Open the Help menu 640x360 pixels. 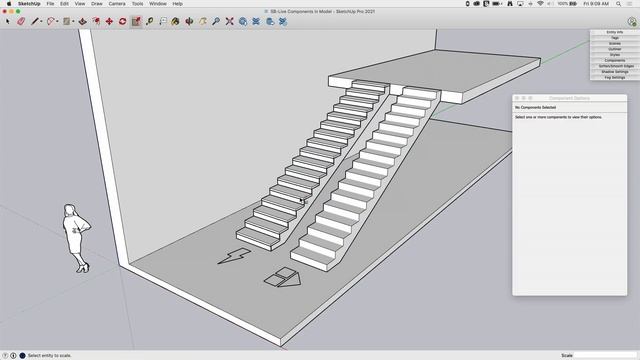pyautogui.click(x=178, y=4)
